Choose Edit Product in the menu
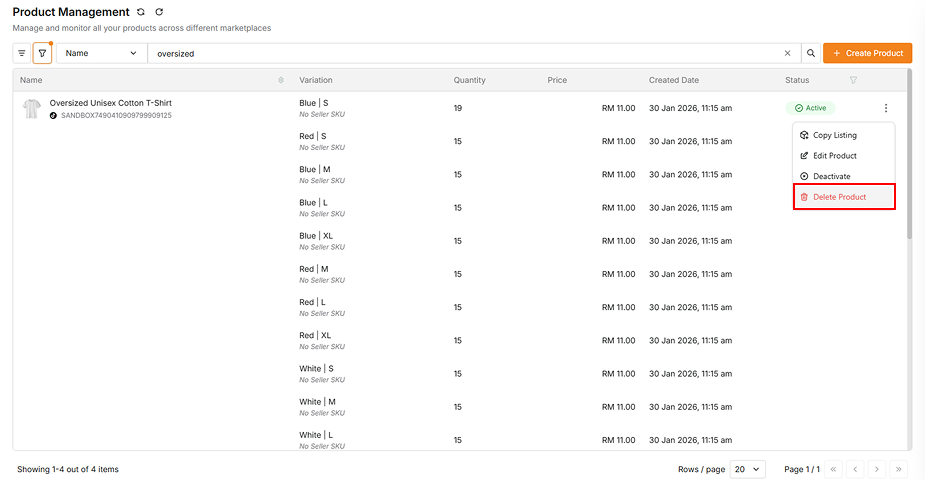The image size is (925, 480). 844,156
